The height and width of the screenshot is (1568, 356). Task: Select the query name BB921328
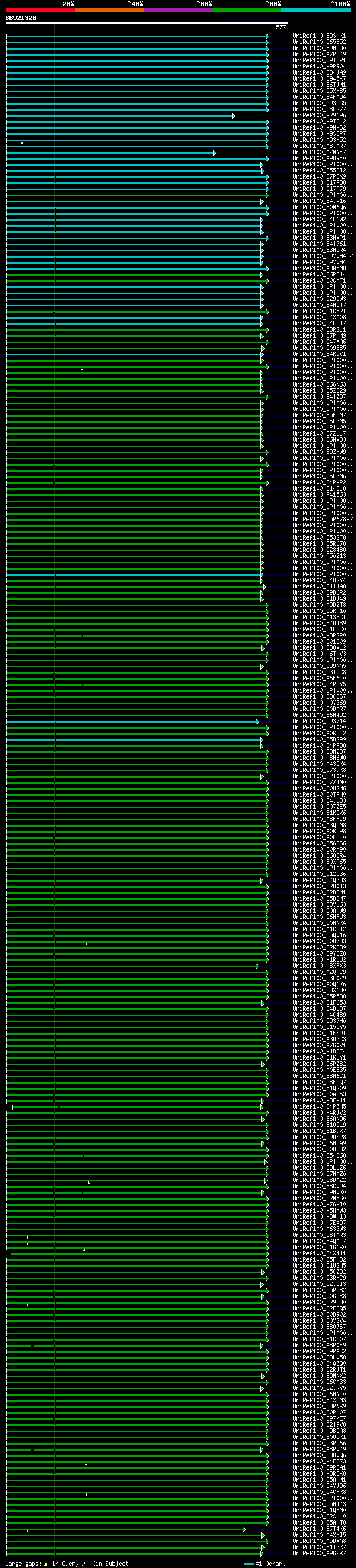pos(21,18)
